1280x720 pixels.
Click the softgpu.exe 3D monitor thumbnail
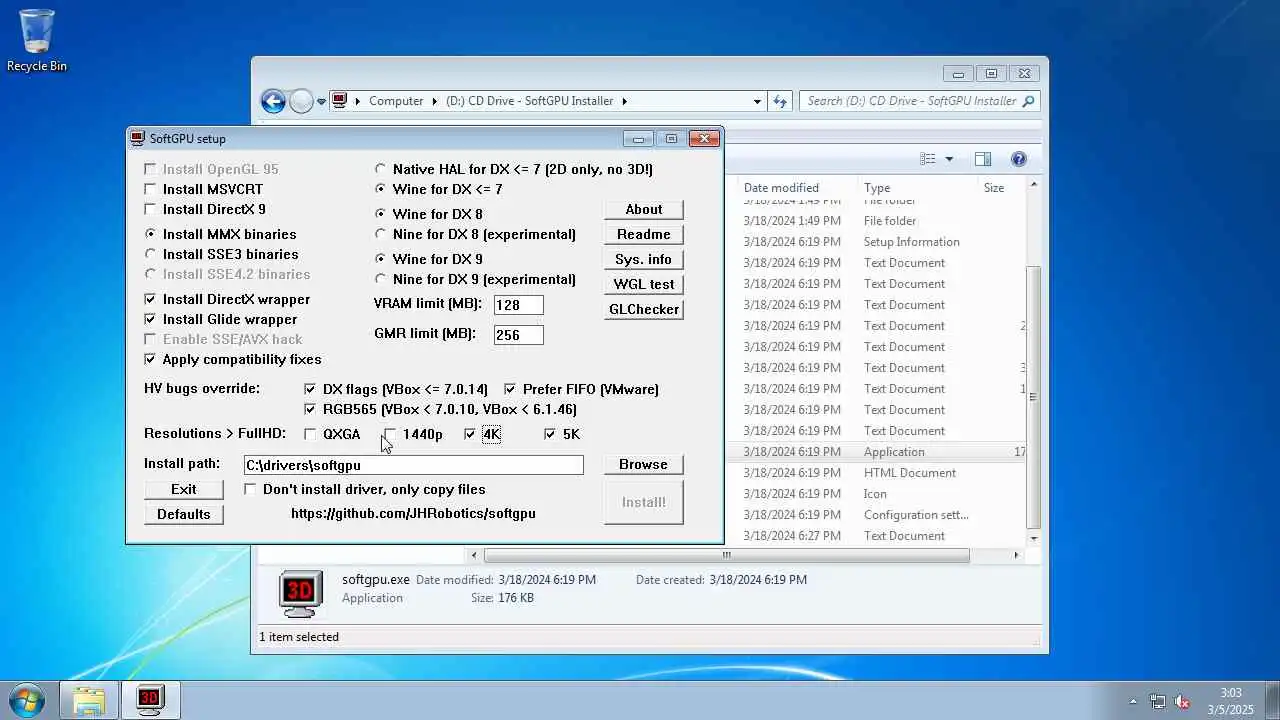point(300,594)
